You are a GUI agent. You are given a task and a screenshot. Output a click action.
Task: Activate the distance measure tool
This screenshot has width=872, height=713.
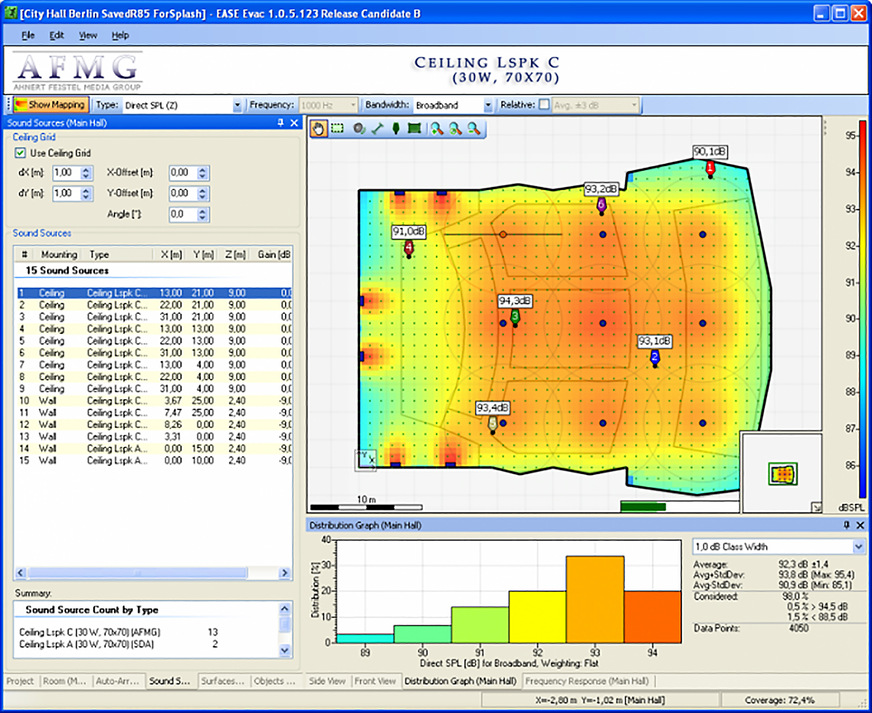pos(377,128)
